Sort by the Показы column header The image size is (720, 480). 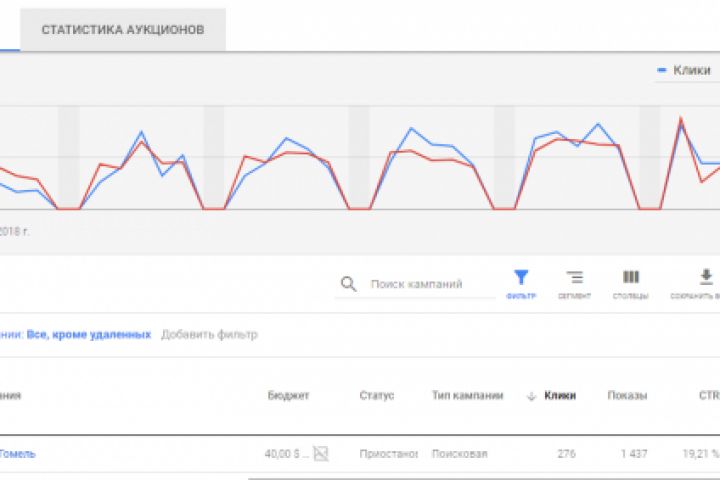[627, 395]
